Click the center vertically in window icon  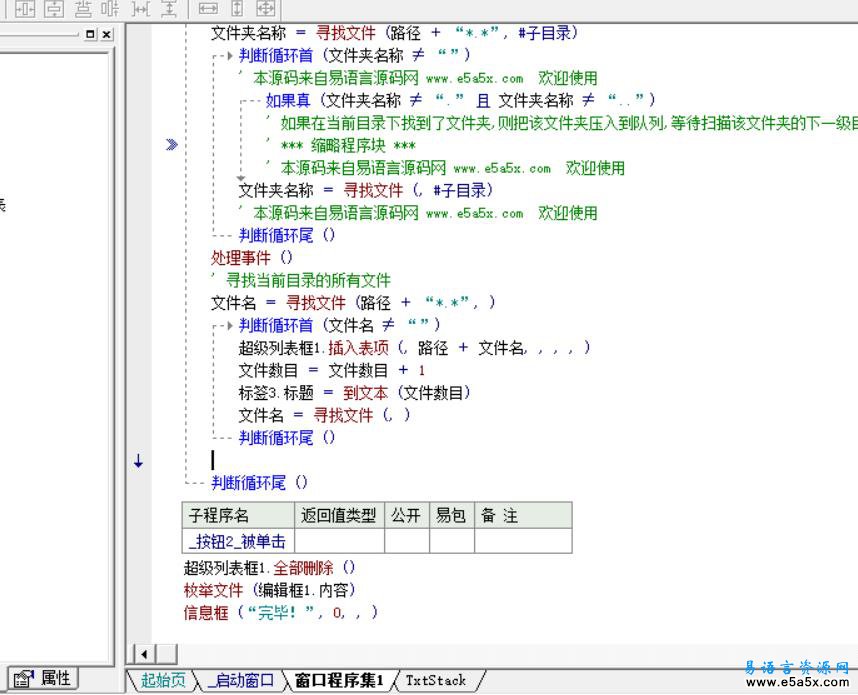pyautogui.click(x=54, y=9)
